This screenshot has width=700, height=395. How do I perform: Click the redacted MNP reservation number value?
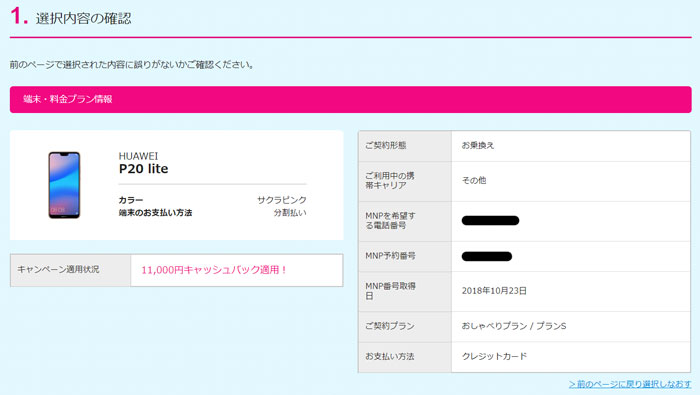pos(487,256)
